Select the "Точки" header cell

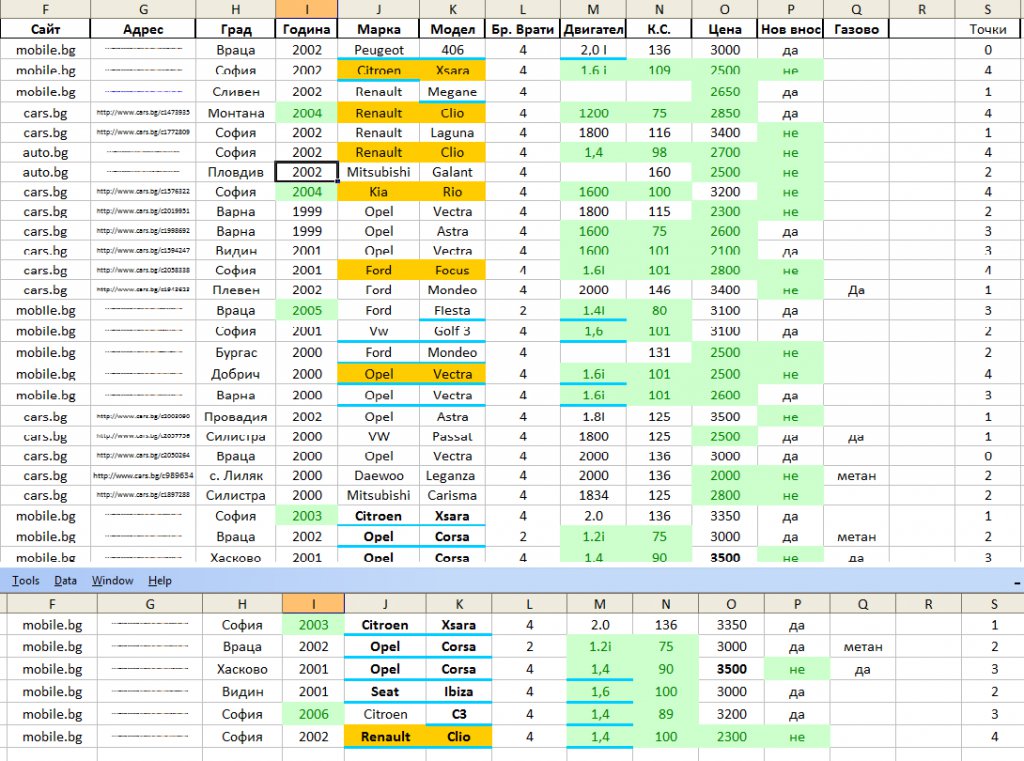987,29
